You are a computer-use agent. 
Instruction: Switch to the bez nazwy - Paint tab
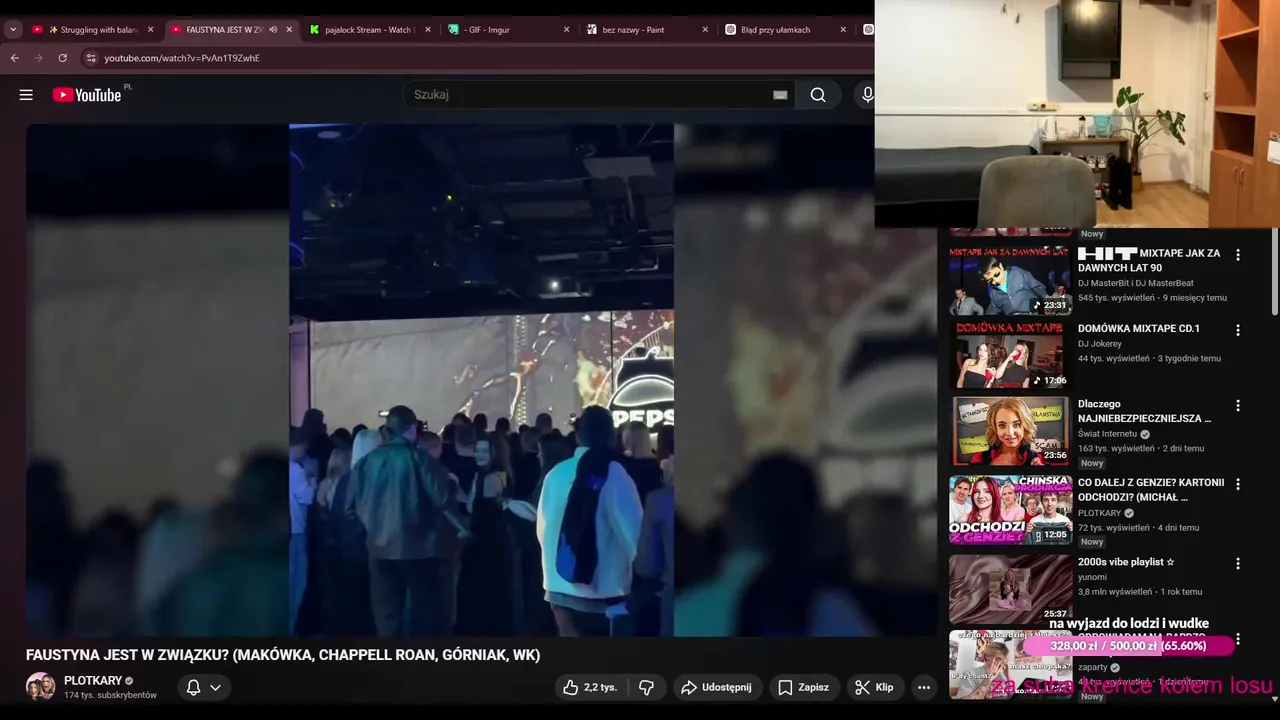tap(645, 30)
